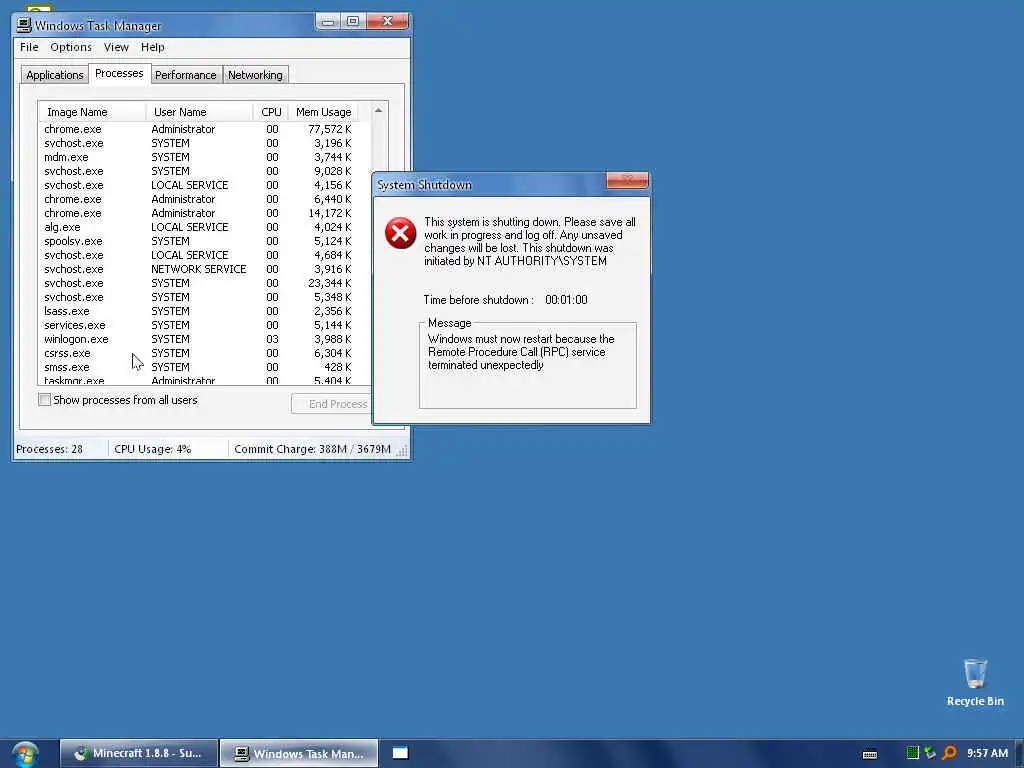
Task: Switch to the Applications tab
Action: click(55, 75)
